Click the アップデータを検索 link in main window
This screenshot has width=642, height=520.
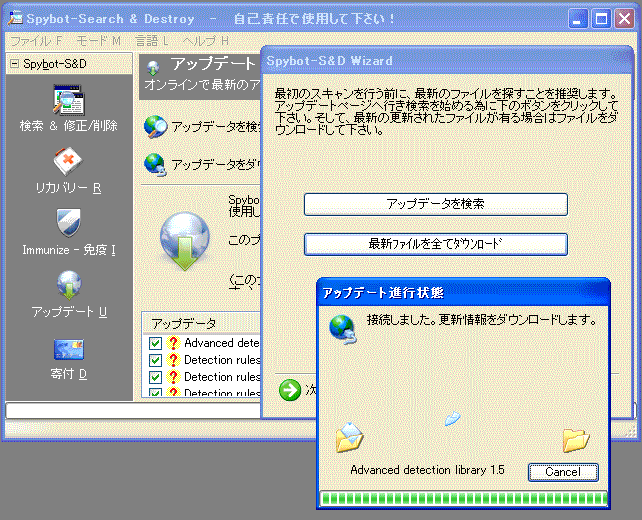215,127
